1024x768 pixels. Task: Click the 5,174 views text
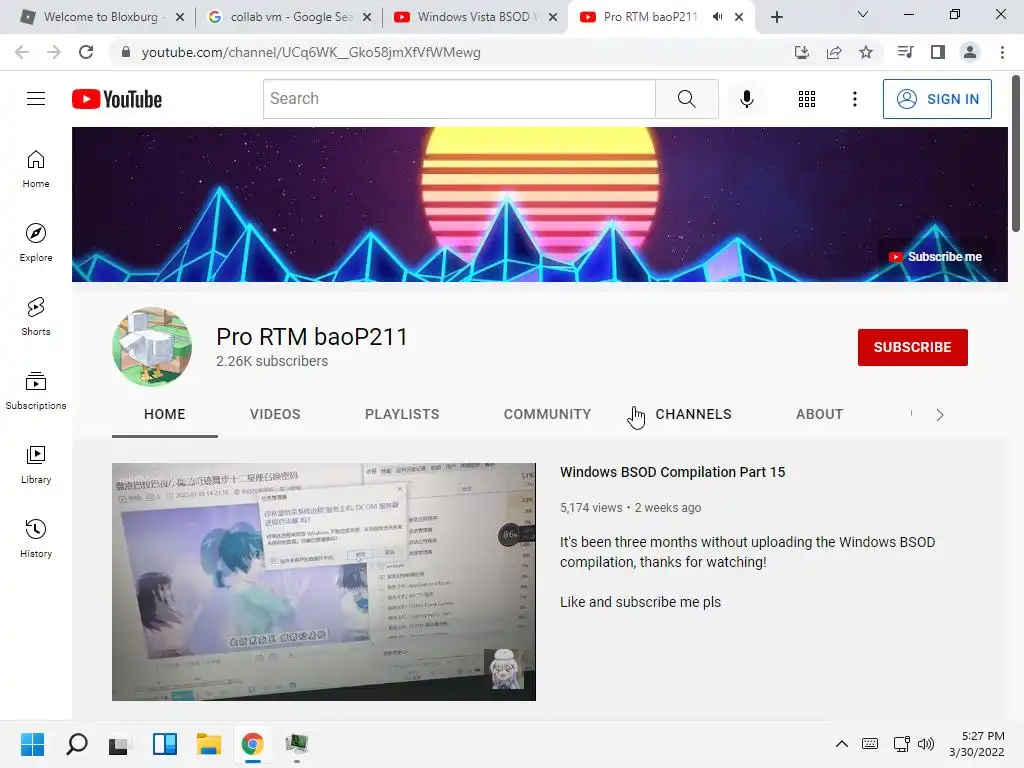click(591, 508)
